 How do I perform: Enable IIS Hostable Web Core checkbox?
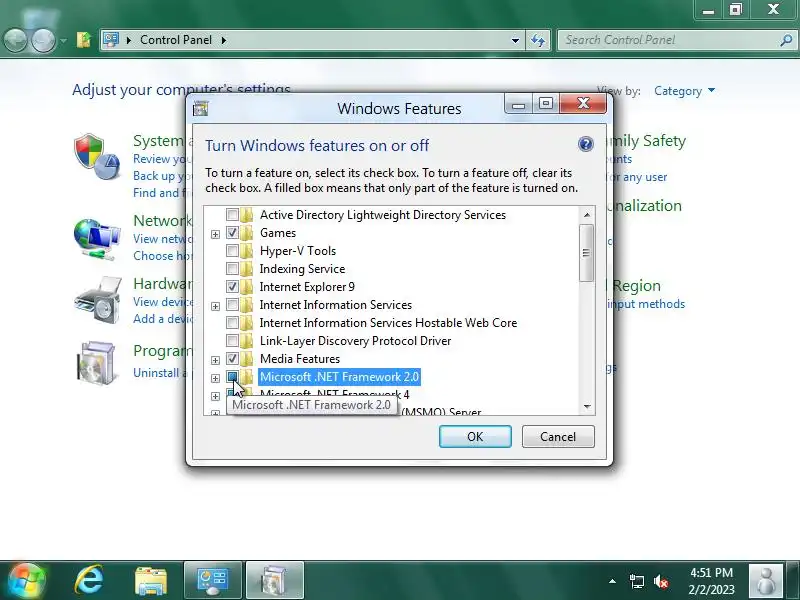pos(232,322)
